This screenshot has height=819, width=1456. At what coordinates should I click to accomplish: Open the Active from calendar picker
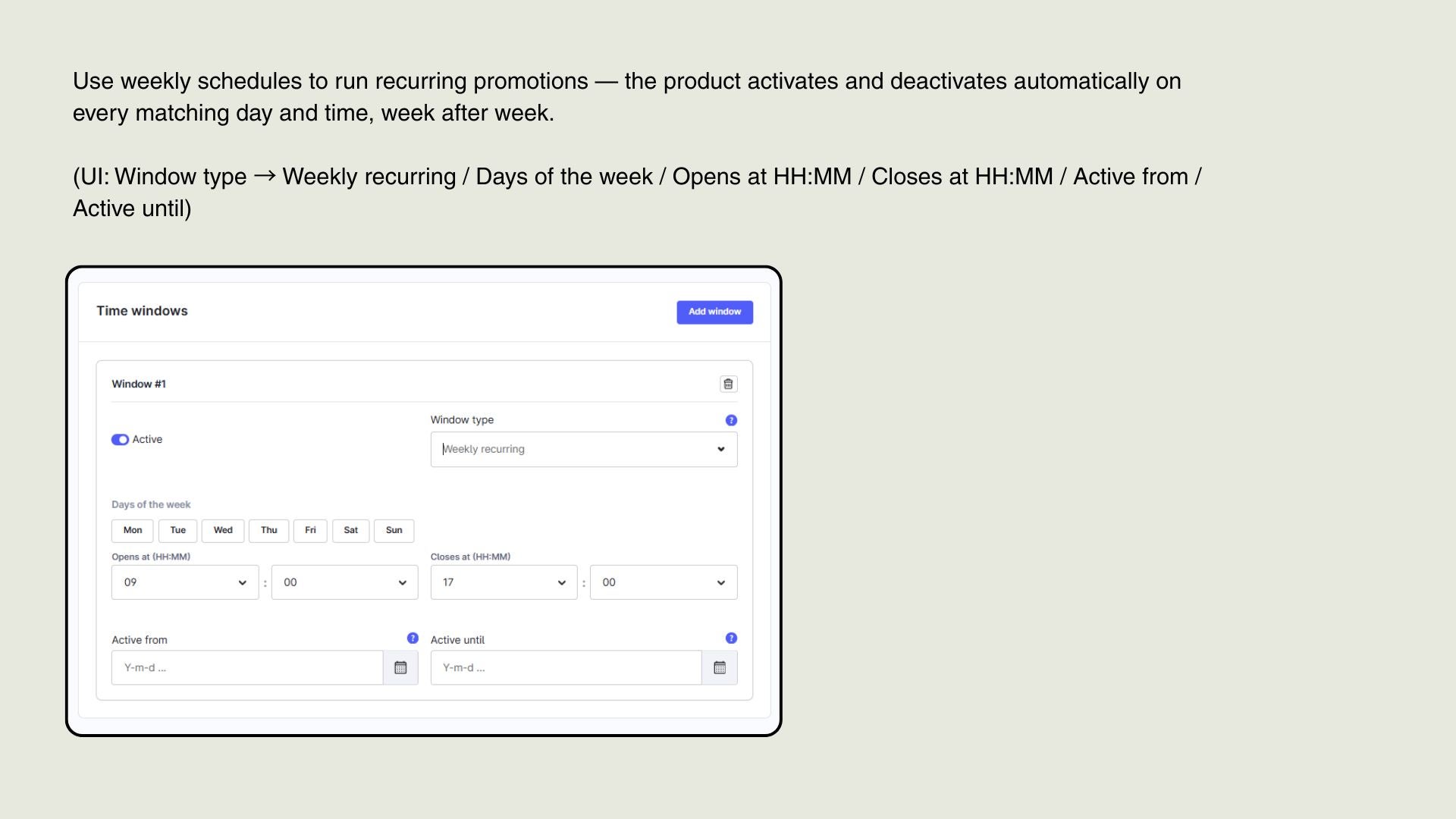(400, 667)
